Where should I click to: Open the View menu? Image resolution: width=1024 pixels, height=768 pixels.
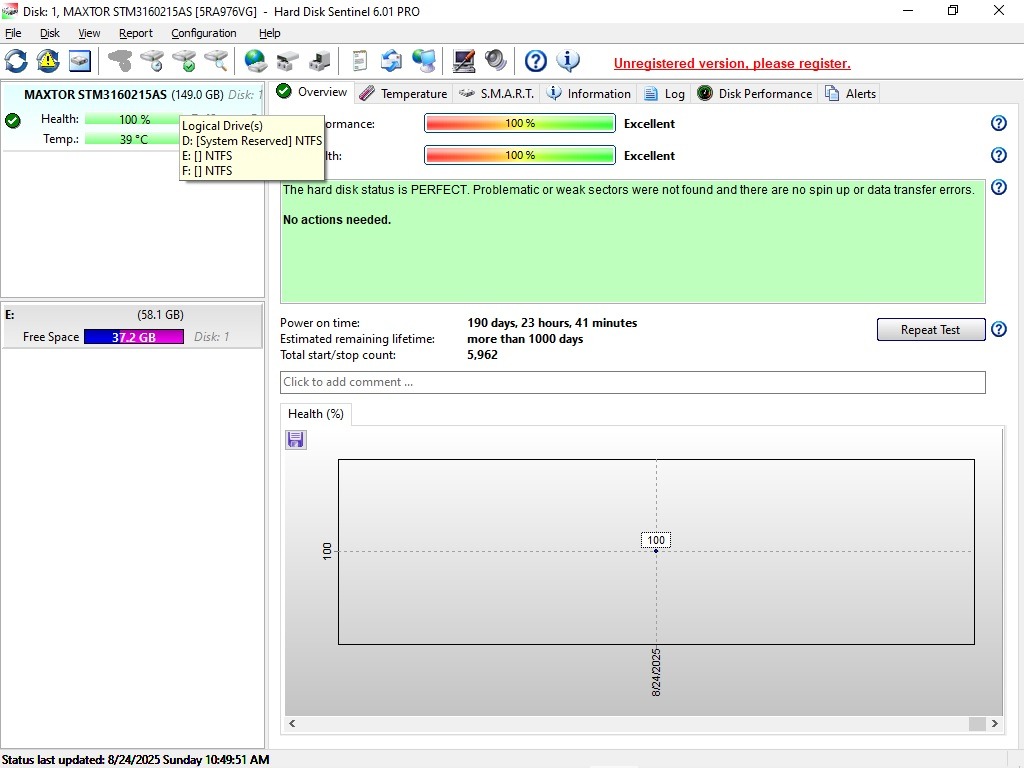click(89, 33)
